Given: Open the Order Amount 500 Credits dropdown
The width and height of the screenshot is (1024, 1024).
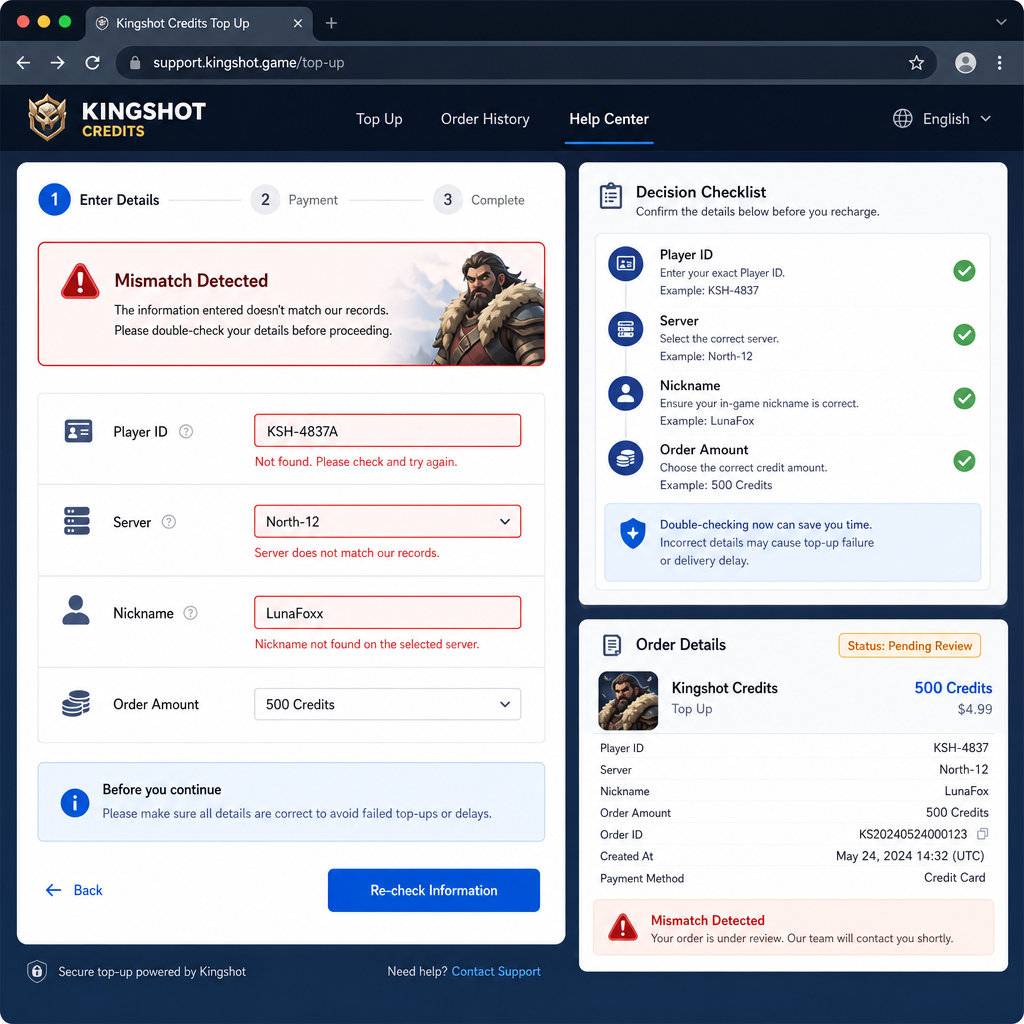Looking at the screenshot, I should 387,704.
